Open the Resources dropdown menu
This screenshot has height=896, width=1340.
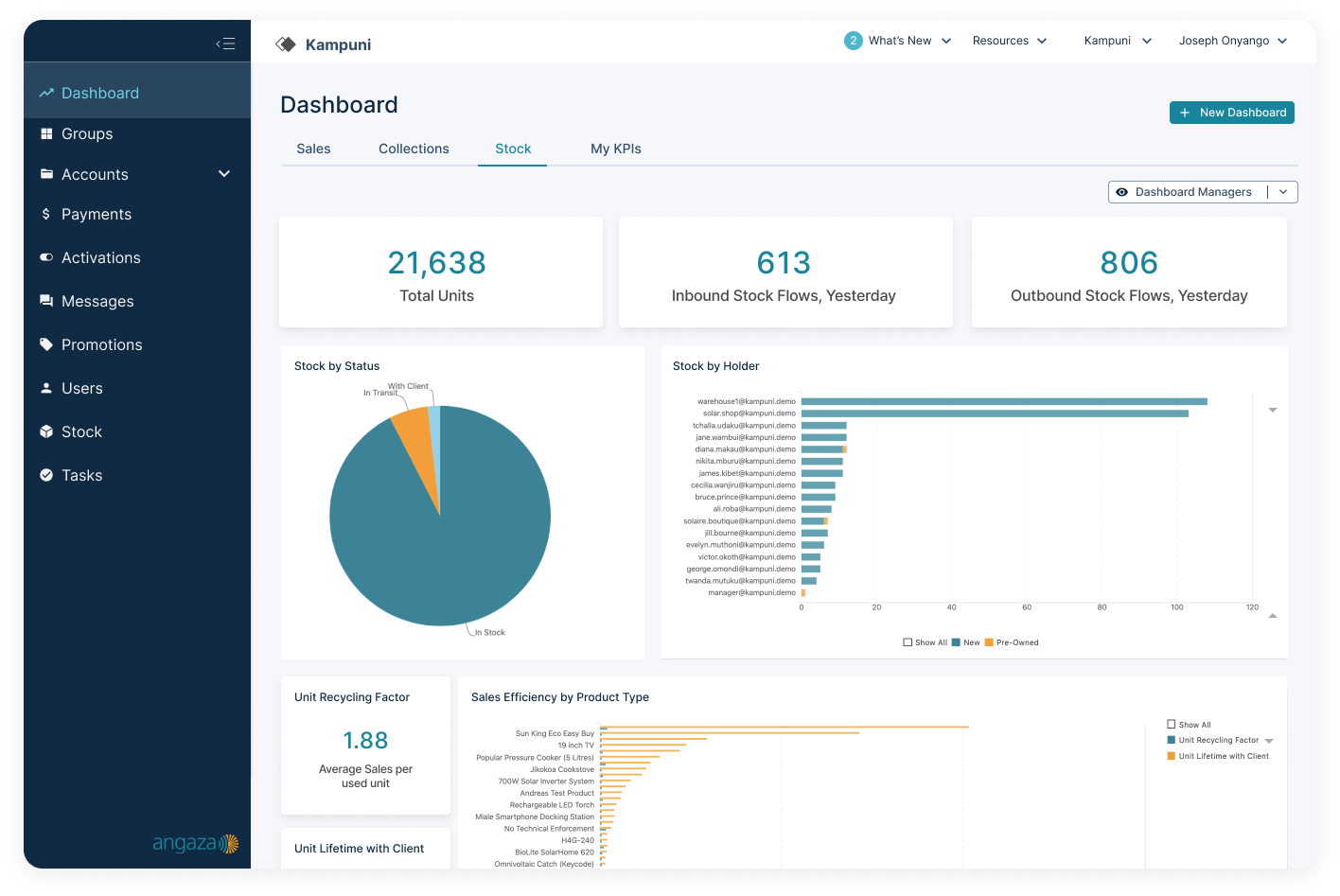(1009, 41)
